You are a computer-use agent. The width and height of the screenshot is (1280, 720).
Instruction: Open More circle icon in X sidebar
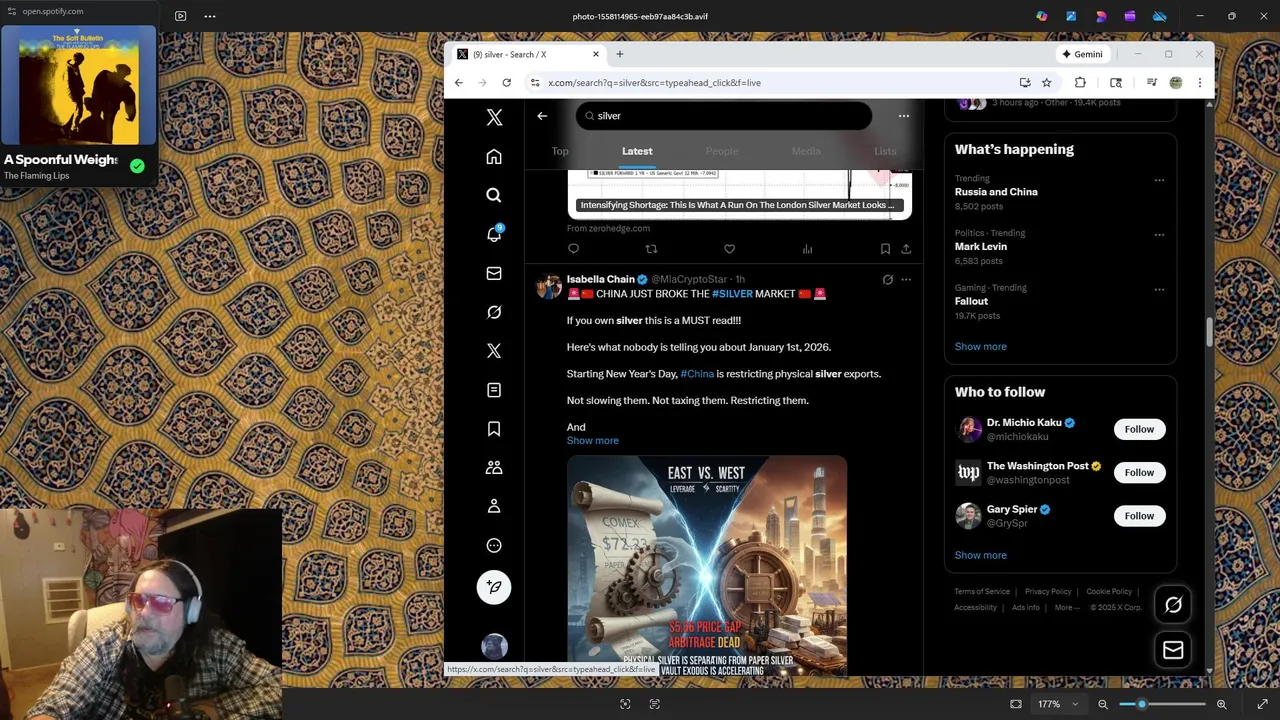coord(494,546)
